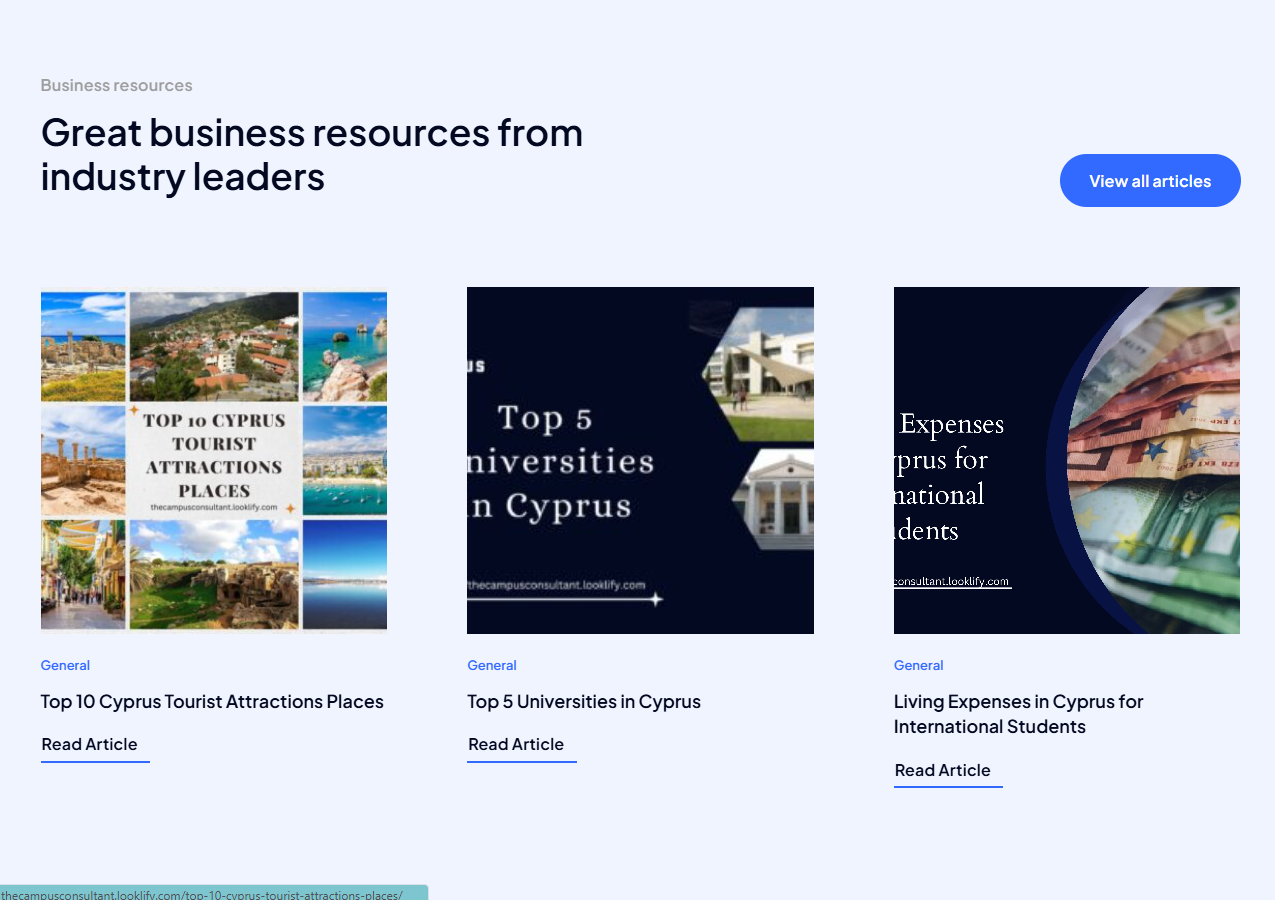Screen dimensions: 1275x900
Task: Click the upper hexagon campus photo in Universities cover
Action: click(x=762, y=372)
